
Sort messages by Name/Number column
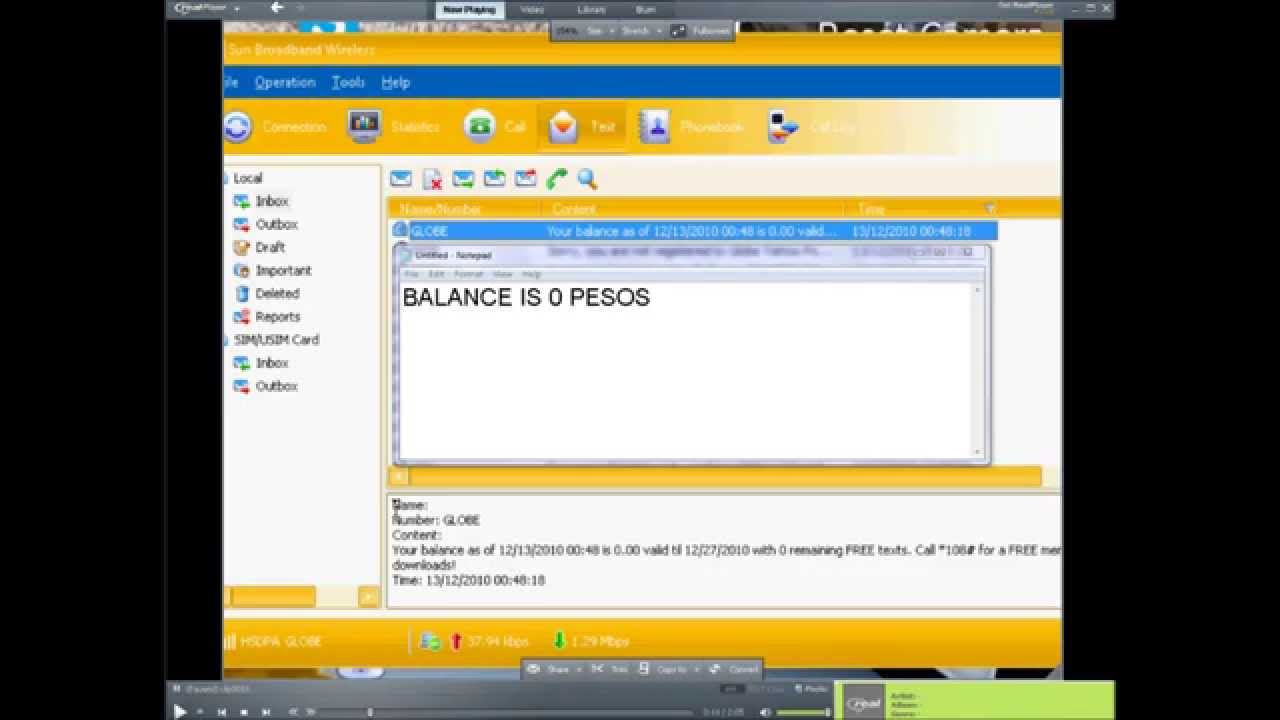(465, 209)
